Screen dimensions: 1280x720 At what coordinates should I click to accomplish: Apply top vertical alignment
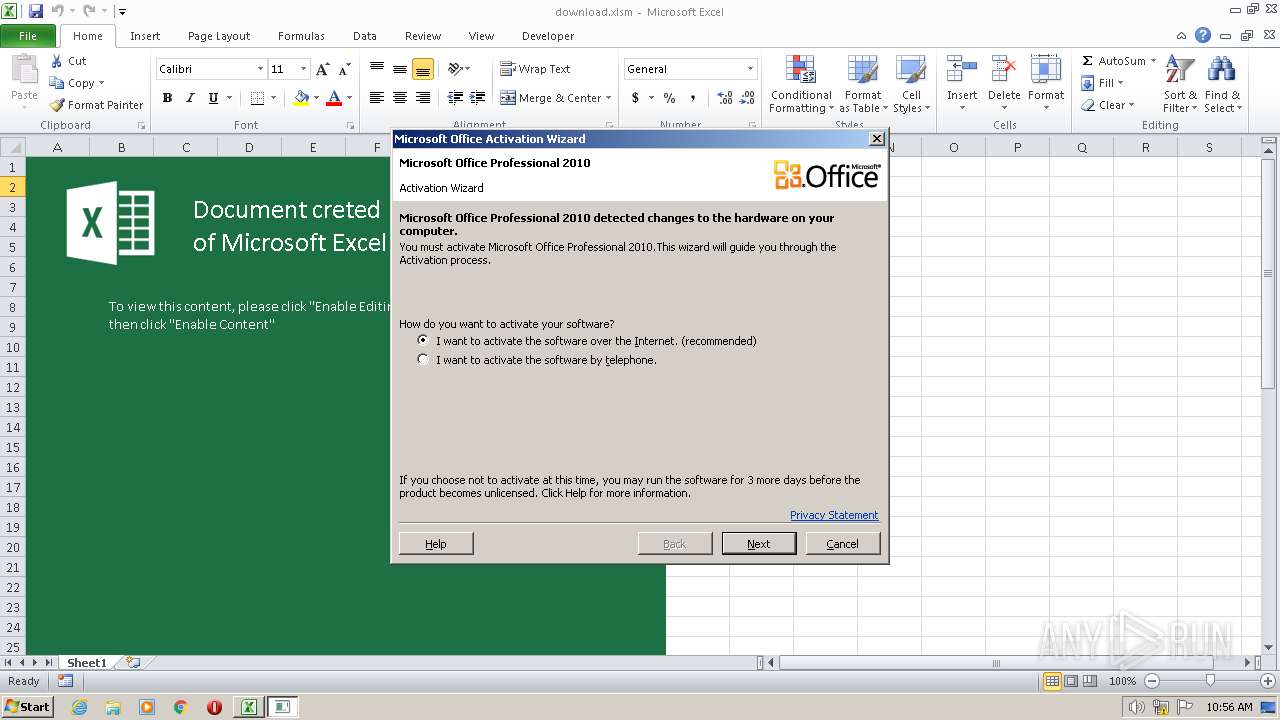click(377, 69)
